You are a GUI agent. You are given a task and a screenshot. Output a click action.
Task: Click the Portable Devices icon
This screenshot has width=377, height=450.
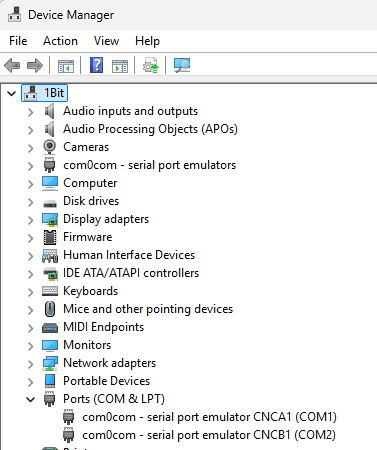tap(50, 381)
